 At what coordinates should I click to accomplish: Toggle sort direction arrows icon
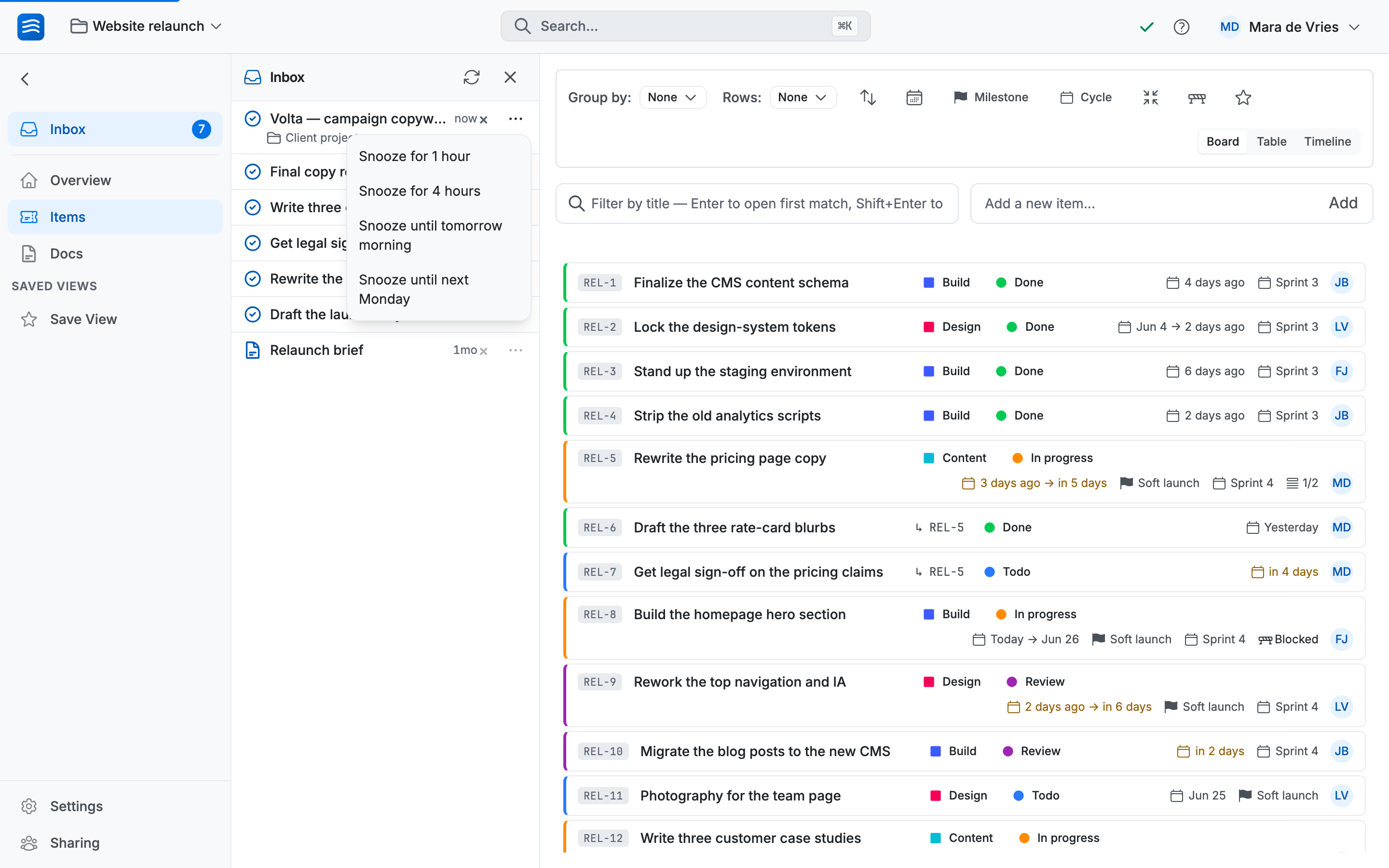tap(868, 97)
